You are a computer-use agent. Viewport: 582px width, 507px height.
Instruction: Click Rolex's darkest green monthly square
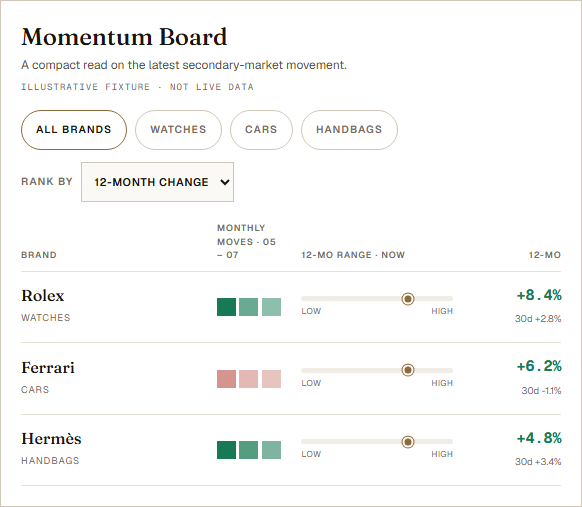[x=226, y=307]
